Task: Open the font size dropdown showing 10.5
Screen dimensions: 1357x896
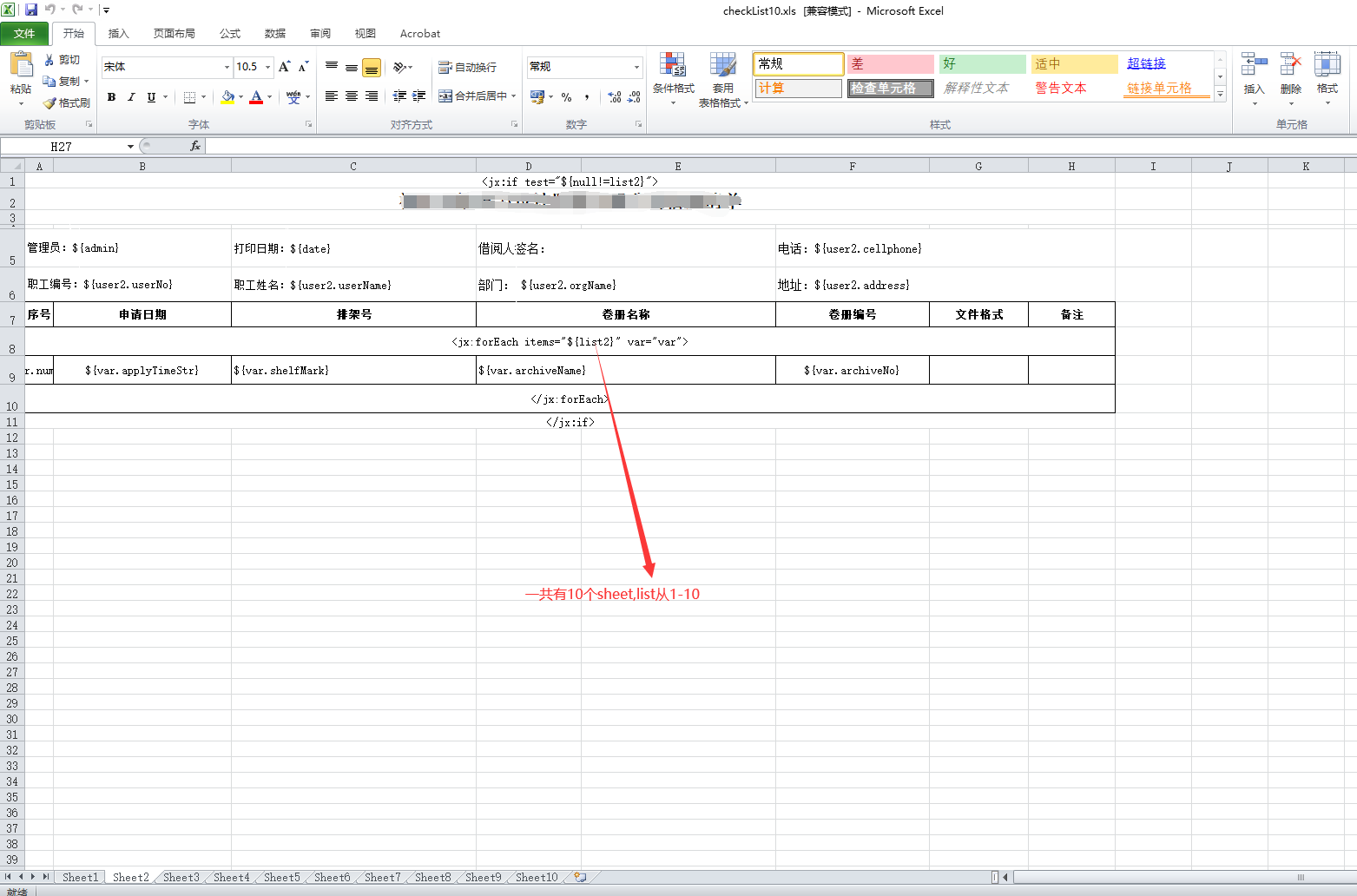Action: coord(268,67)
